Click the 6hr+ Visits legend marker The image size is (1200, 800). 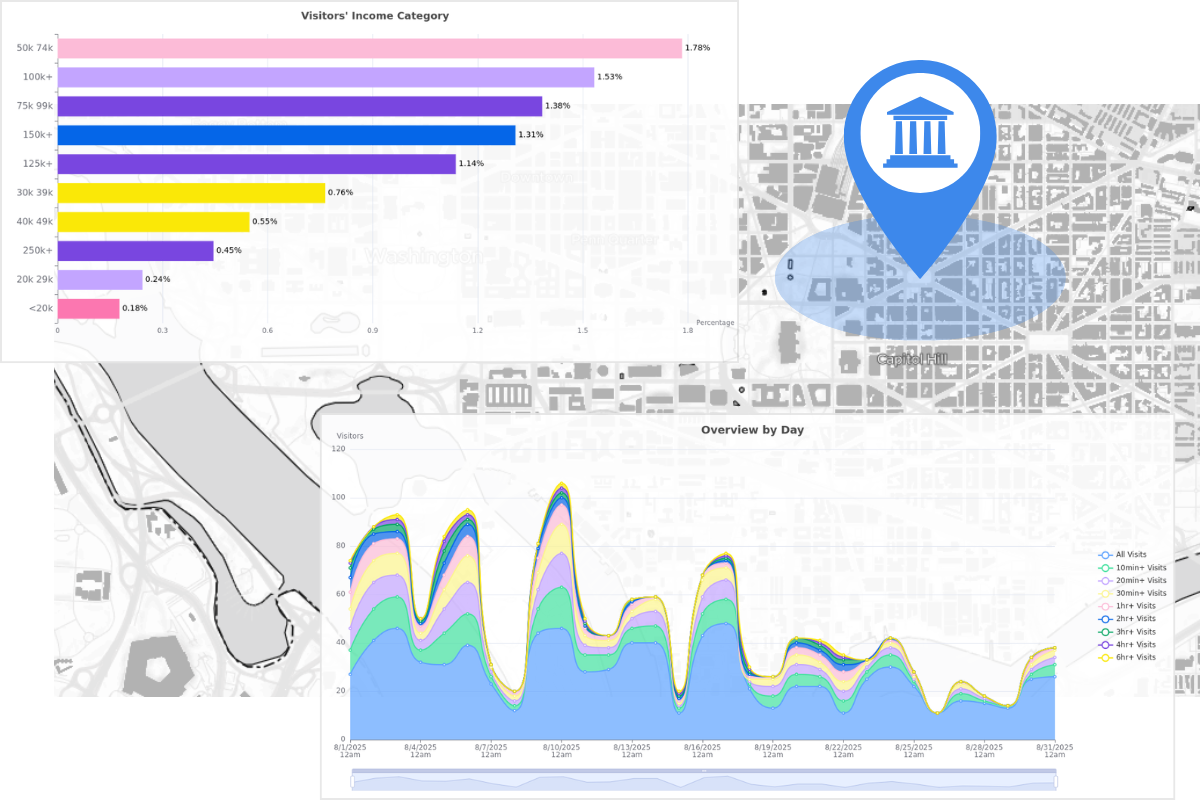pyautogui.click(x=1104, y=658)
